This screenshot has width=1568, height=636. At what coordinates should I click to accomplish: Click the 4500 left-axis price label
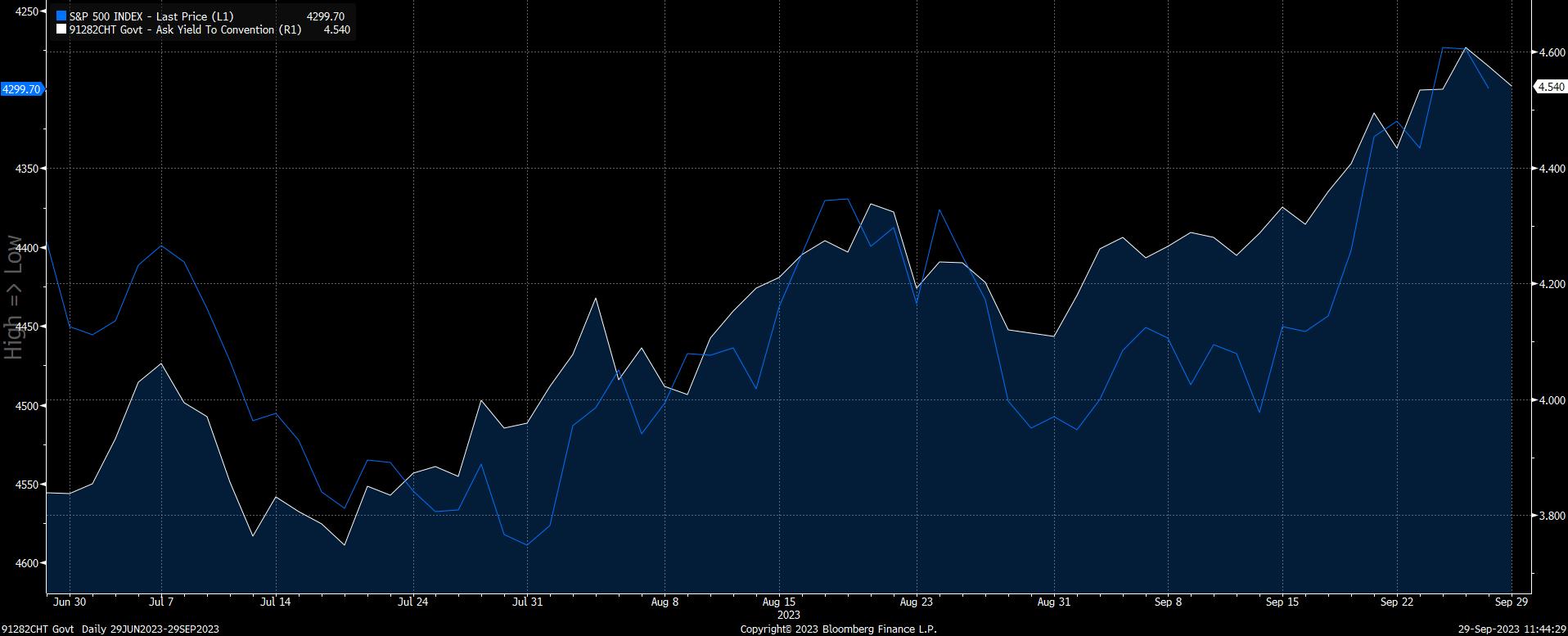click(27, 406)
